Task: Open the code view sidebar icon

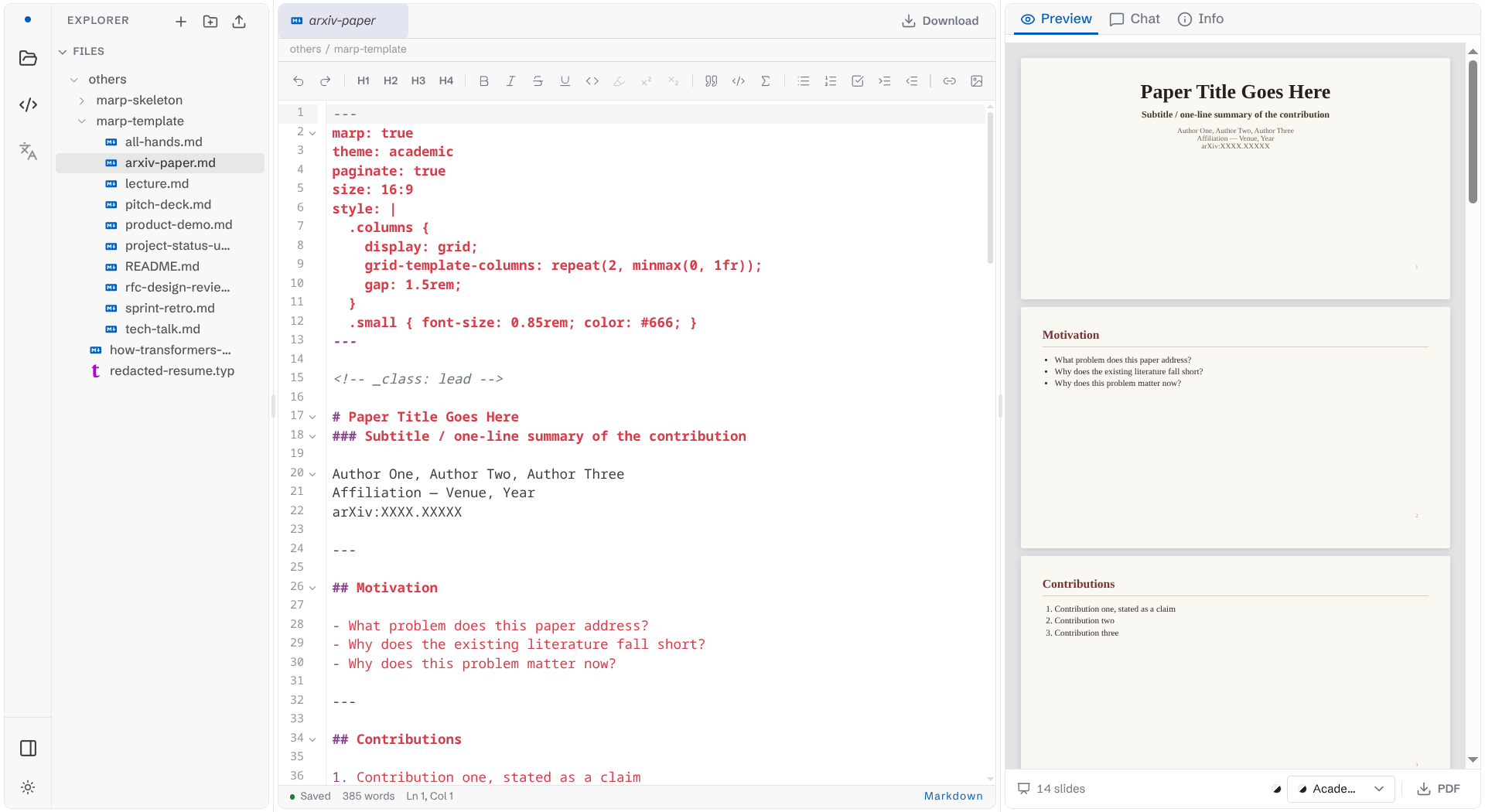Action: pyautogui.click(x=28, y=104)
